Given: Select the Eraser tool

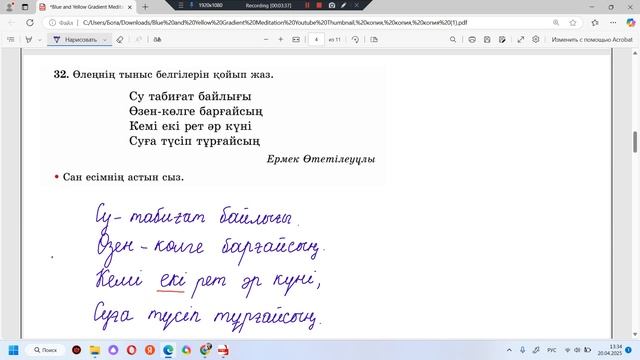Looking at the screenshot, I should pos(120,40).
